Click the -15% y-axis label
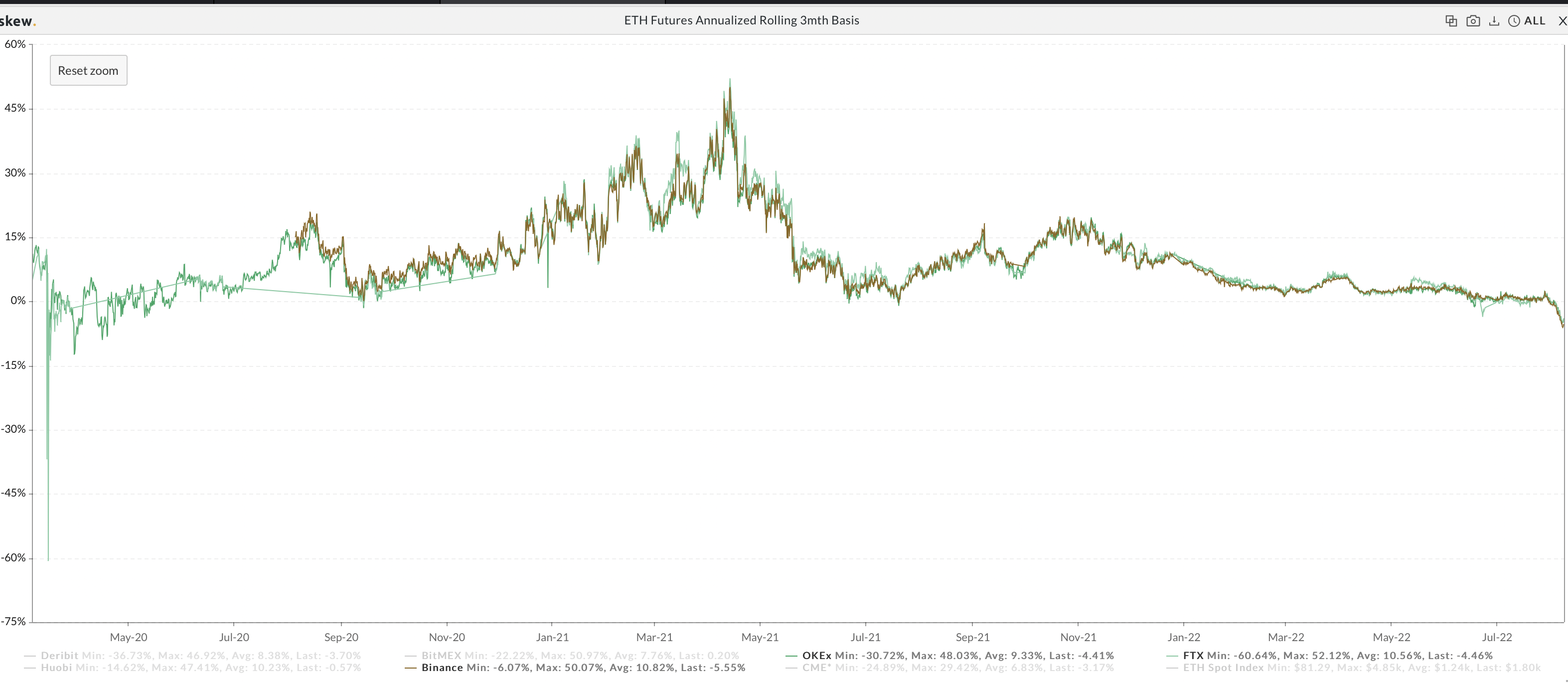The height and width of the screenshot is (683, 1568). 13,365
